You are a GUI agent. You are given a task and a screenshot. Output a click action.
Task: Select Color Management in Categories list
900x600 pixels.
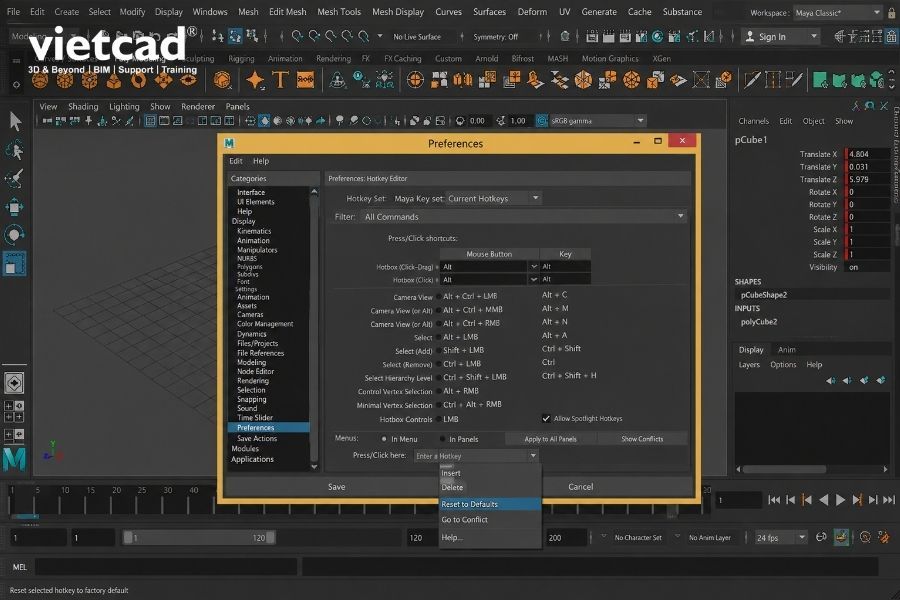tap(265, 324)
